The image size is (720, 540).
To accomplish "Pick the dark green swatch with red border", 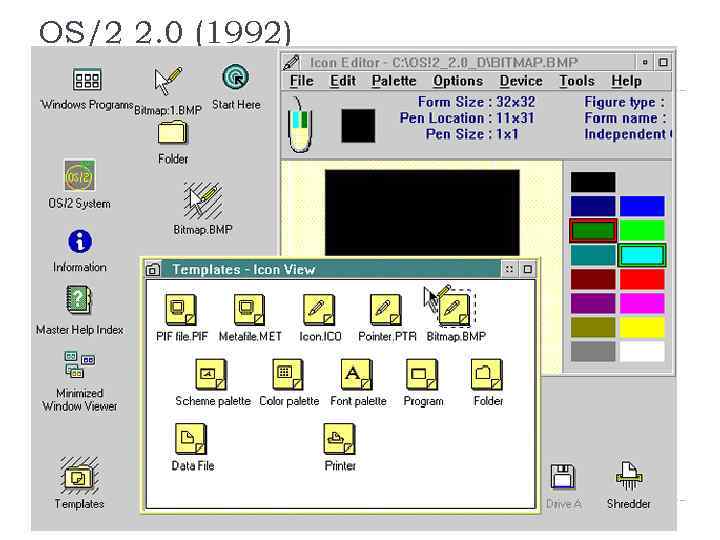I will click(593, 231).
